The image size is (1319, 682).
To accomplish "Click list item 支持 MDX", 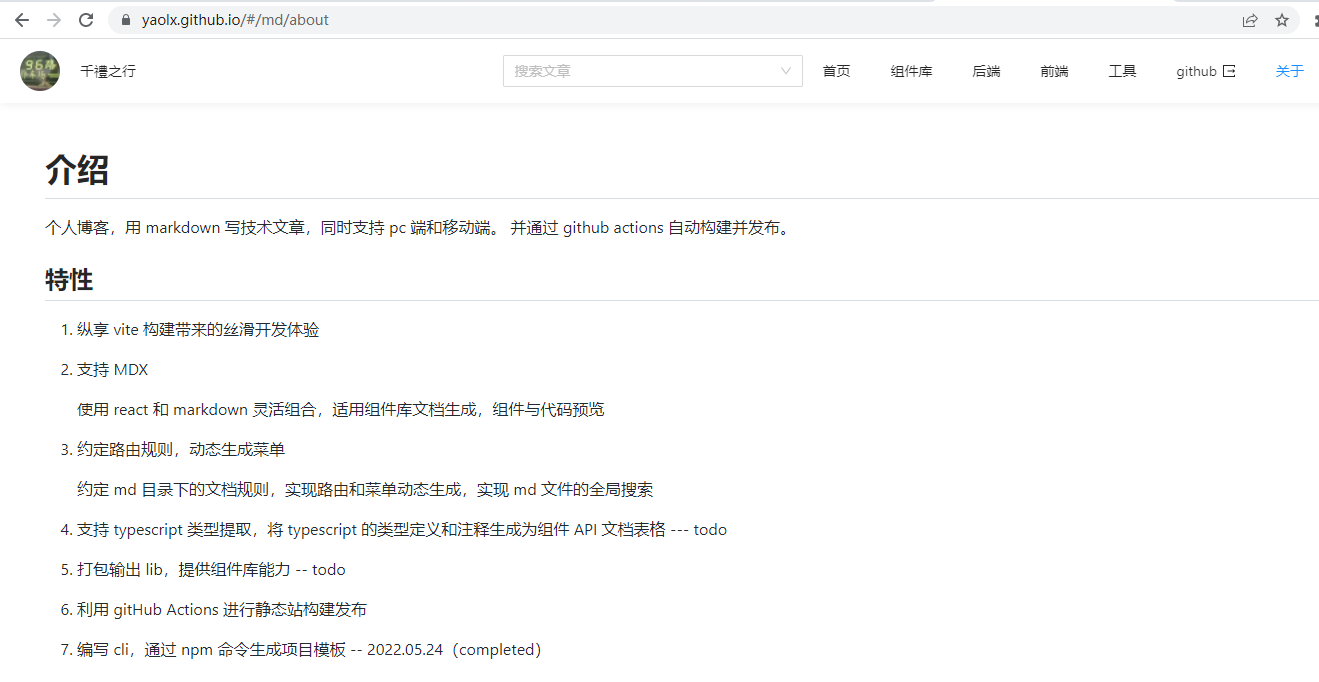I will tap(112, 370).
